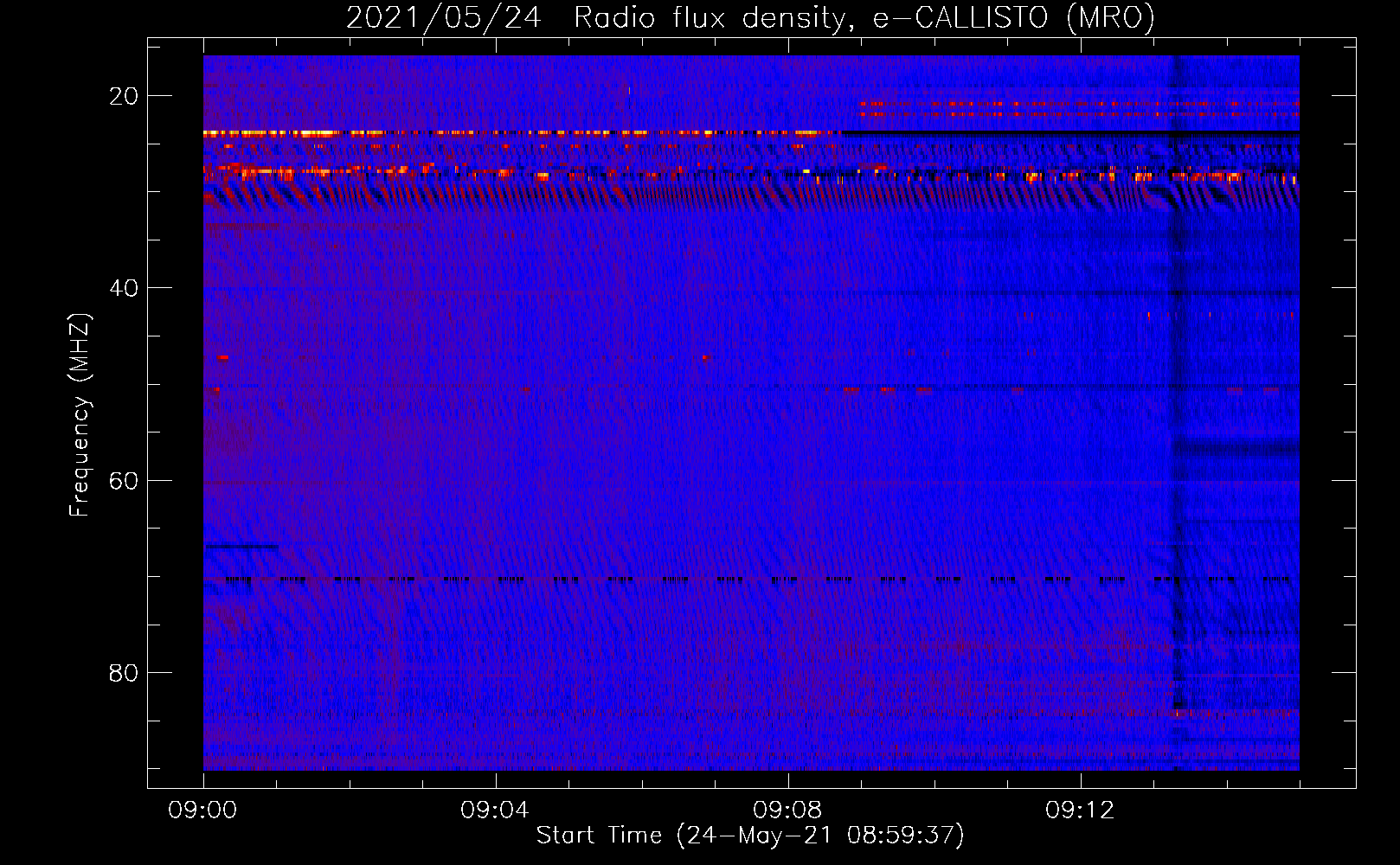Click the 09:12 time tick label
Image resolution: width=1400 pixels, height=865 pixels.
click(1080, 811)
